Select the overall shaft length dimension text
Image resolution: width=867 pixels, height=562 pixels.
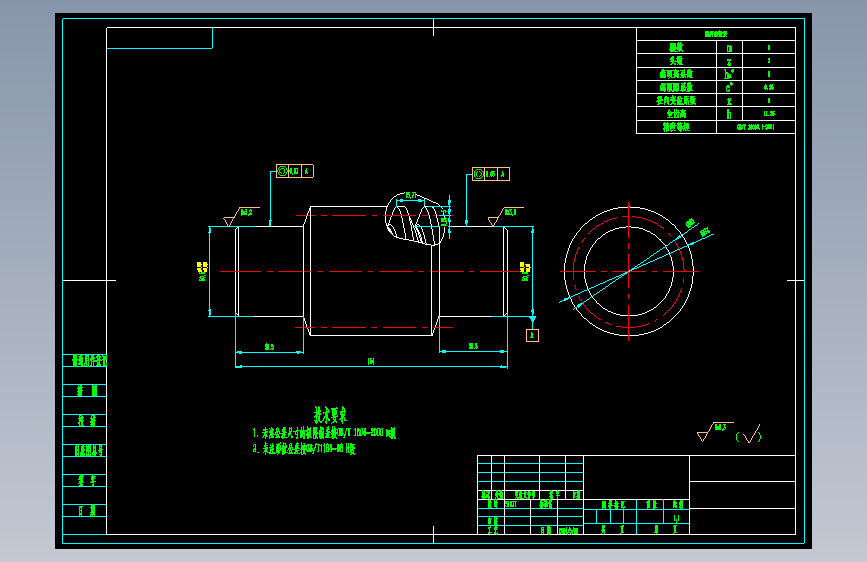pyautogui.click(x=371, y=361)
